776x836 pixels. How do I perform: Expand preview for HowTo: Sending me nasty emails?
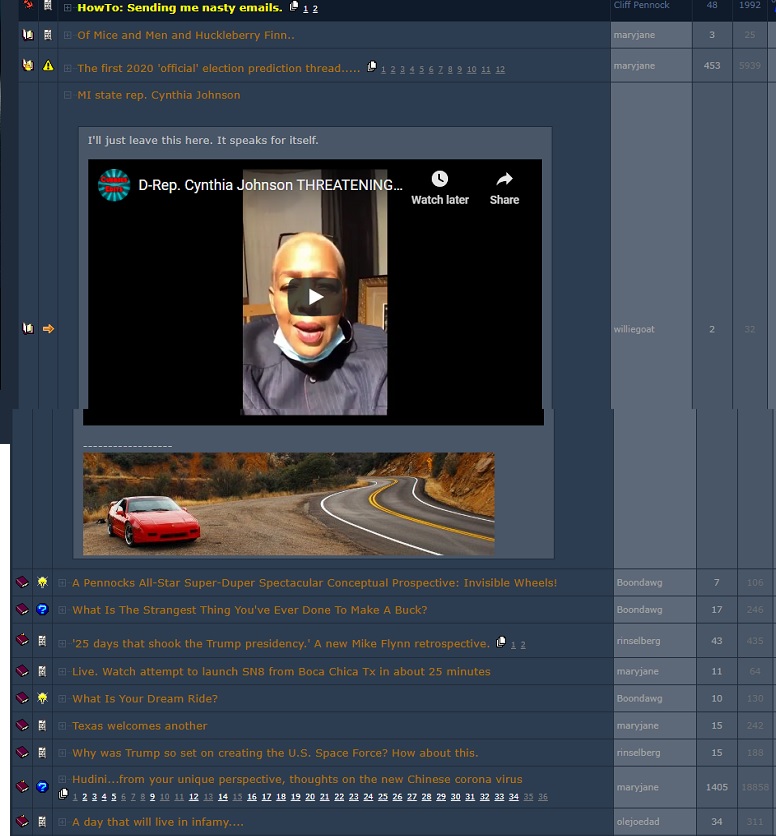pyautogui.click(x=68, y=8)
